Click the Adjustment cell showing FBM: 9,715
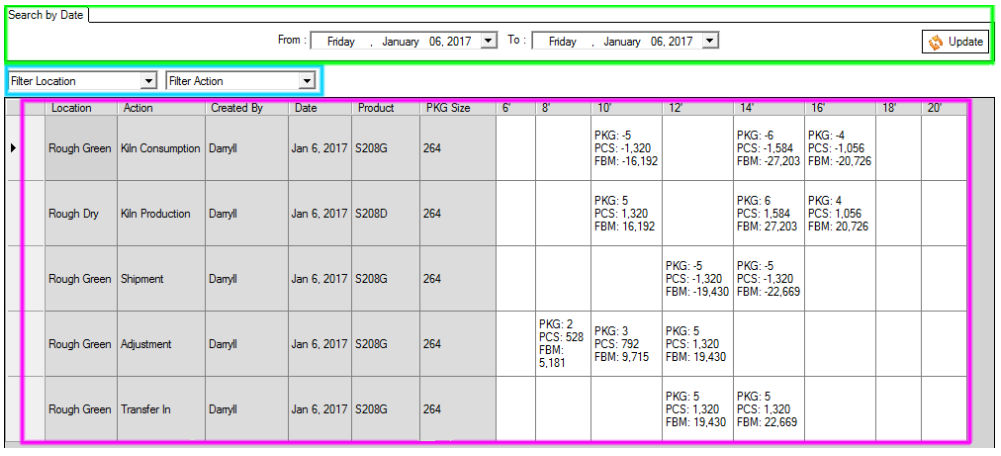 click(x=626, y=344)
